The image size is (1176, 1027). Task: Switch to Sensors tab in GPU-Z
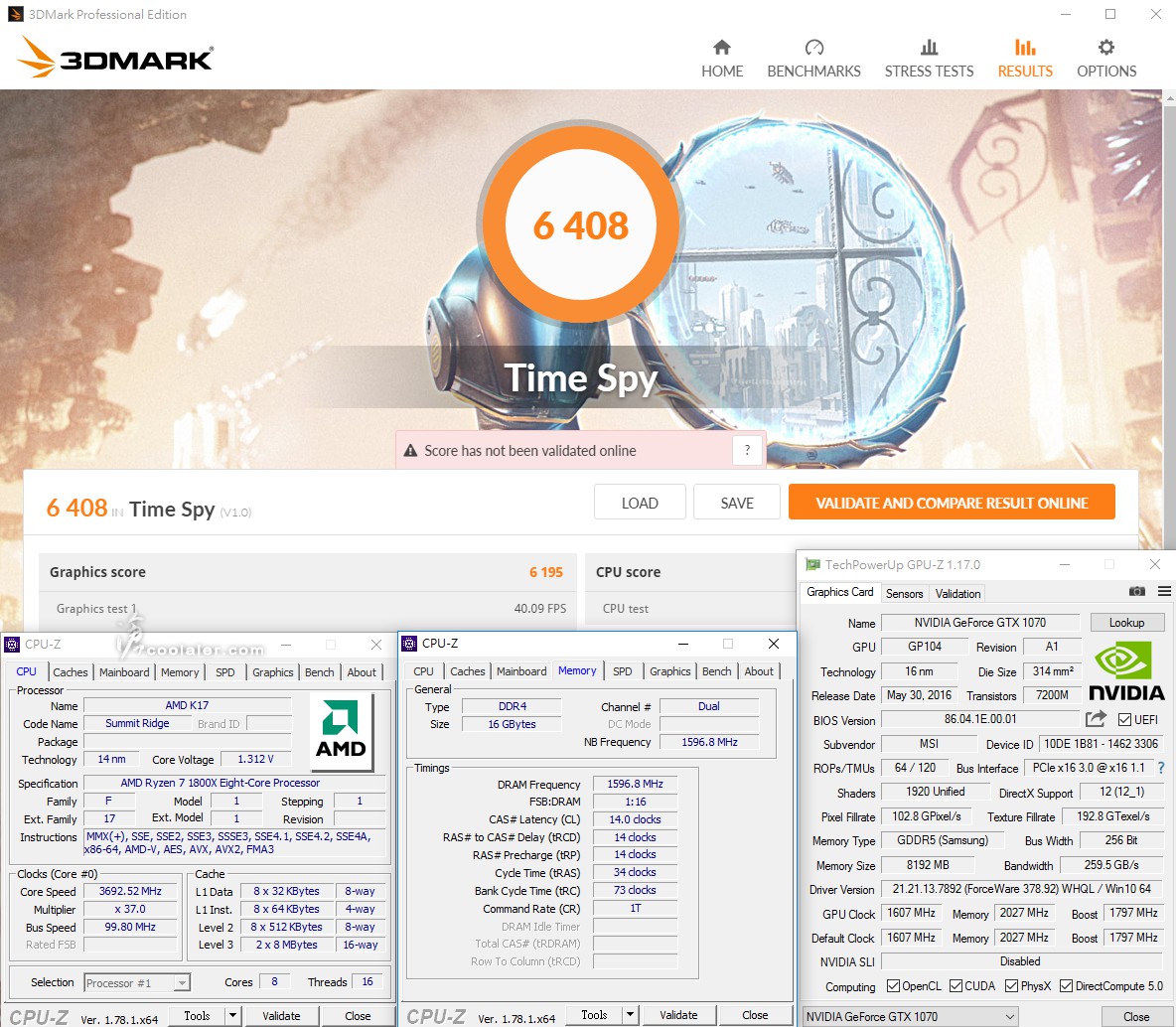click(905, 593)
